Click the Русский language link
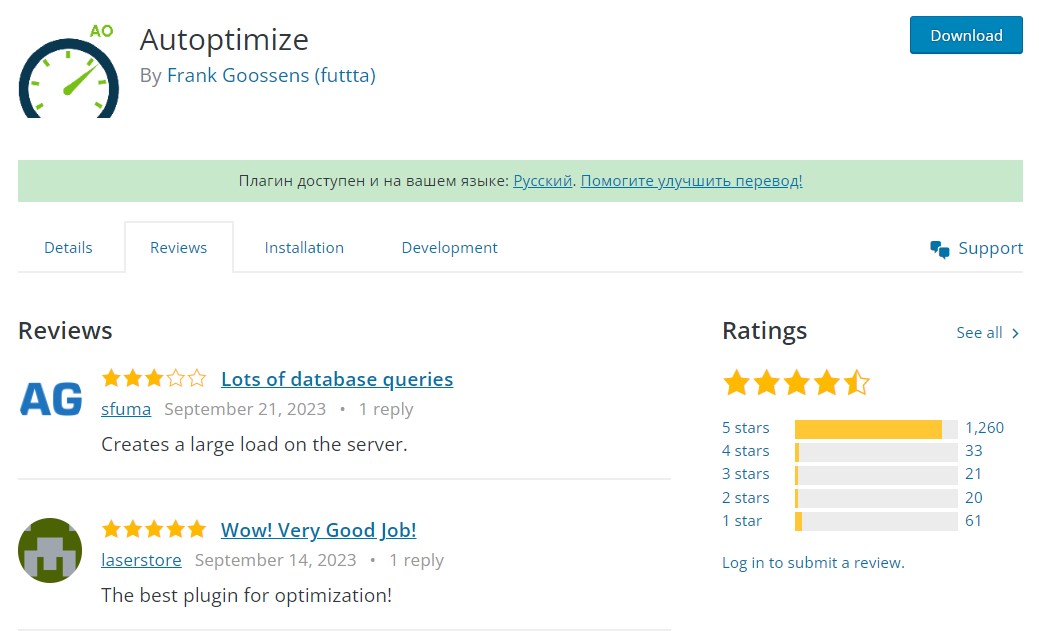The width and height of the screenshot is (1039, 631). click(x=543, y=181)
